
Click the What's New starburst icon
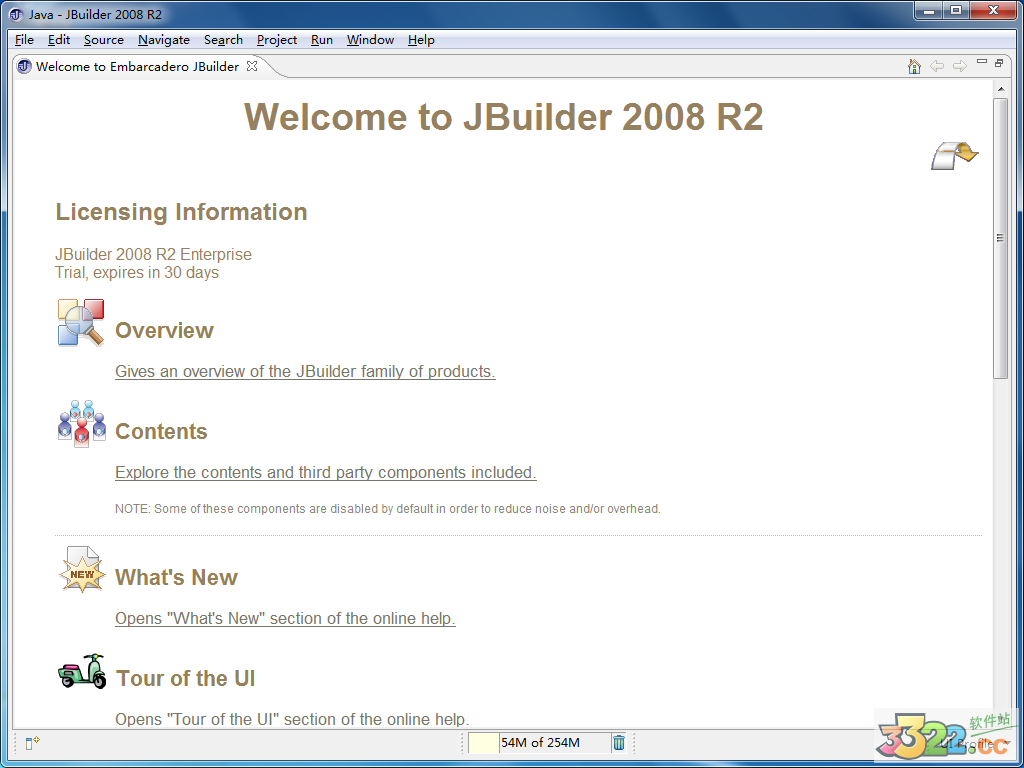pos(82,569)
